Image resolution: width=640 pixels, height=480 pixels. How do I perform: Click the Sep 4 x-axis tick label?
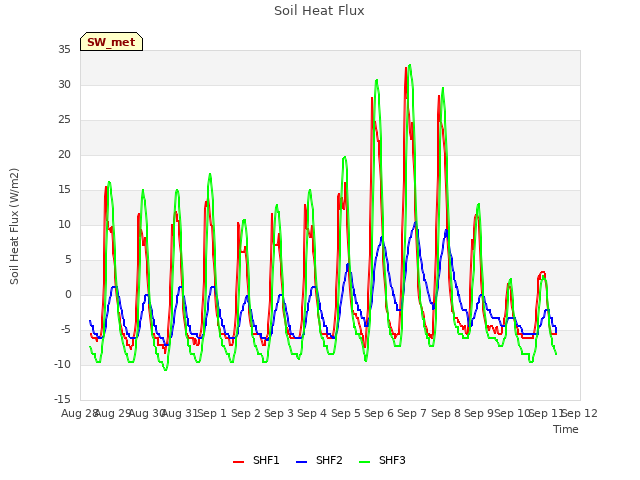[x=312, y=413]
